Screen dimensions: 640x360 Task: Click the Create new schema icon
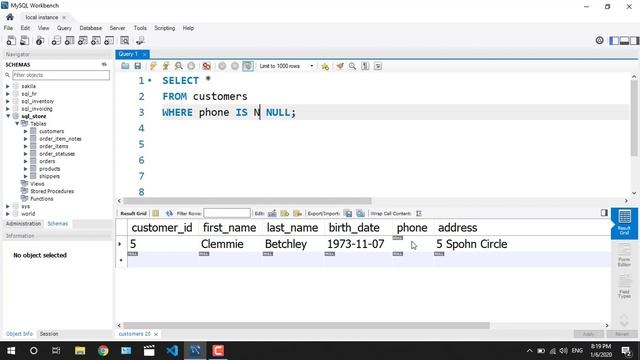coord(56,40)
